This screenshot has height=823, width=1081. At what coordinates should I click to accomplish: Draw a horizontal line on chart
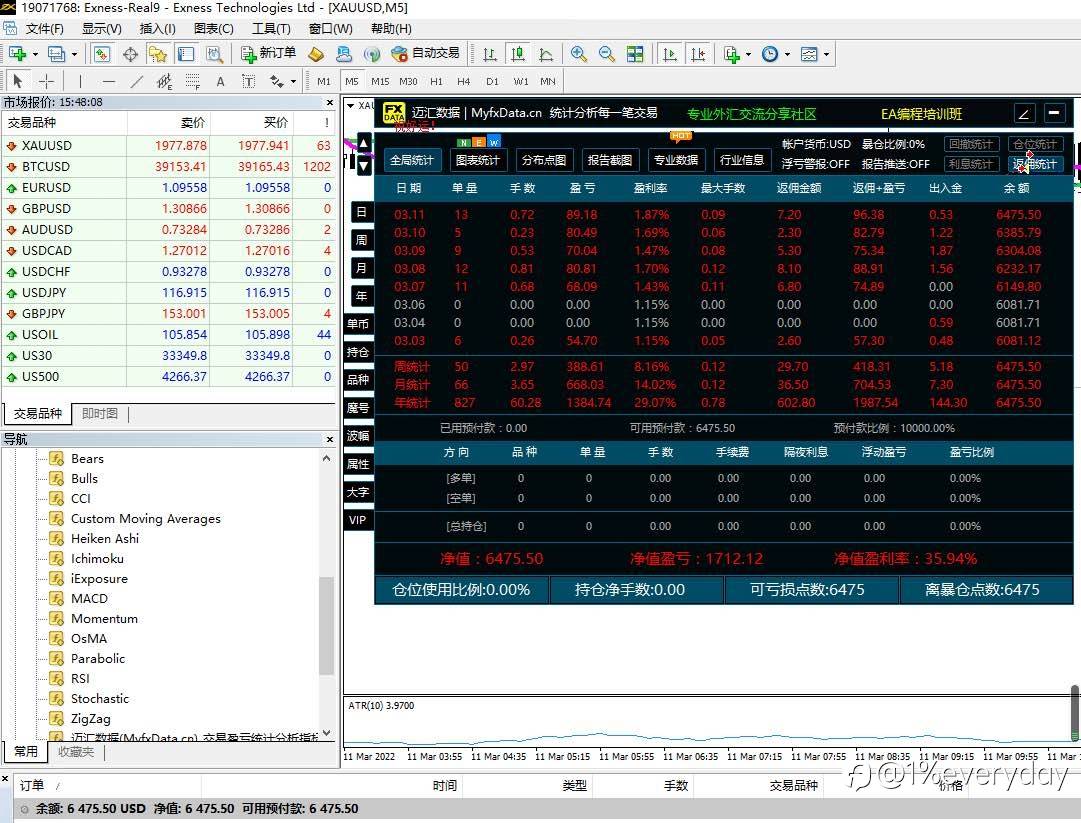coord(108,81)
